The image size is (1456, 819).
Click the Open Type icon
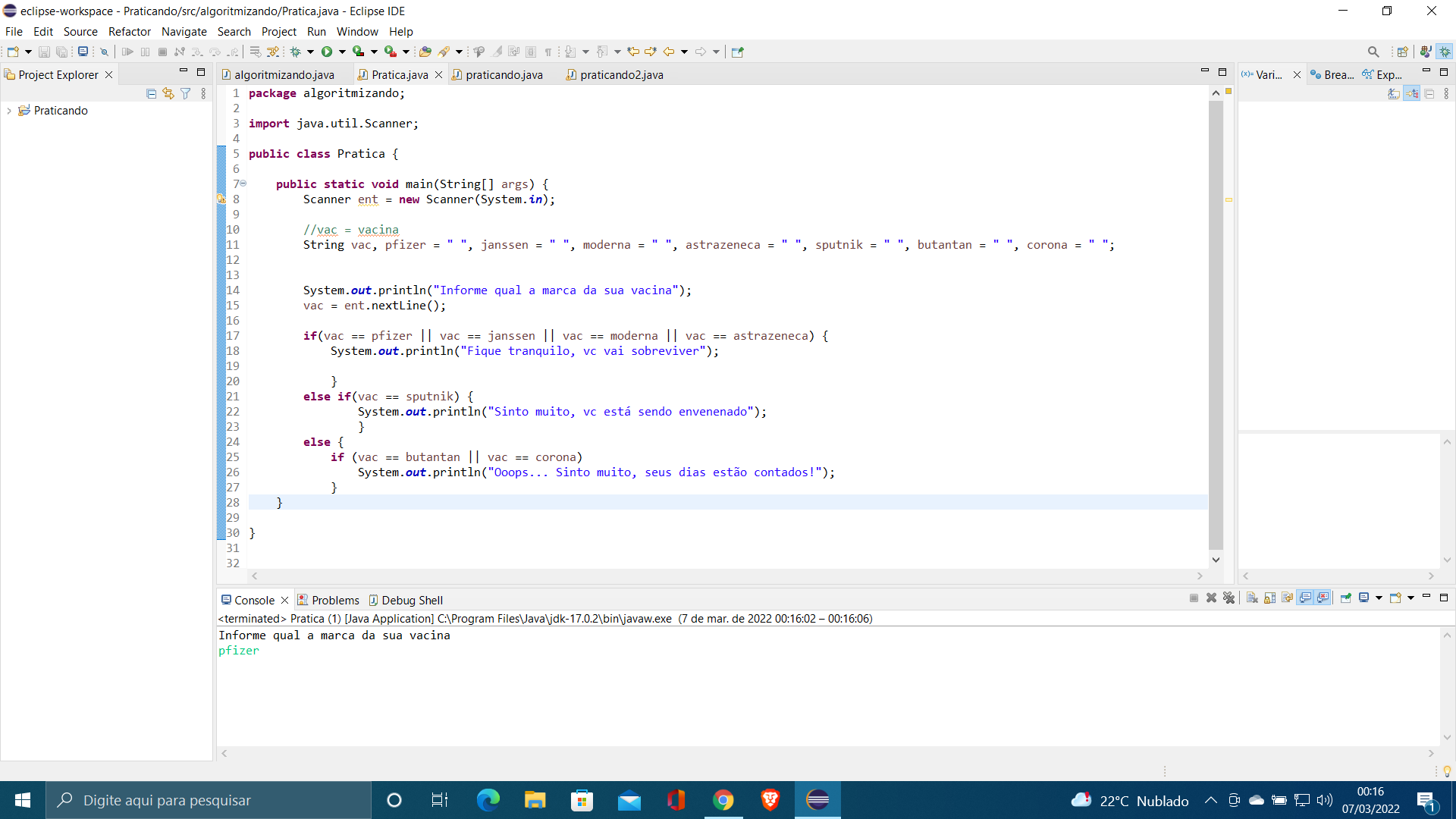click(425, 52)
